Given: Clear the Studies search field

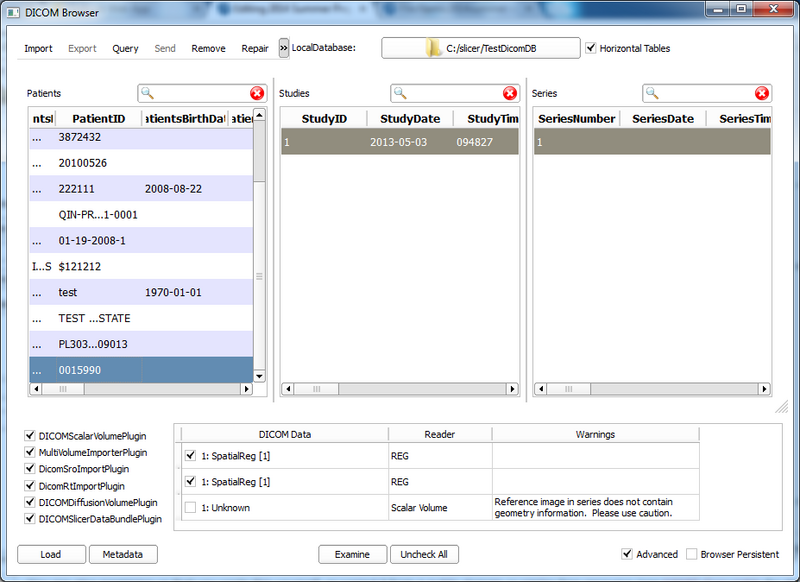Looking at the screenshot, I should [510, 93].
